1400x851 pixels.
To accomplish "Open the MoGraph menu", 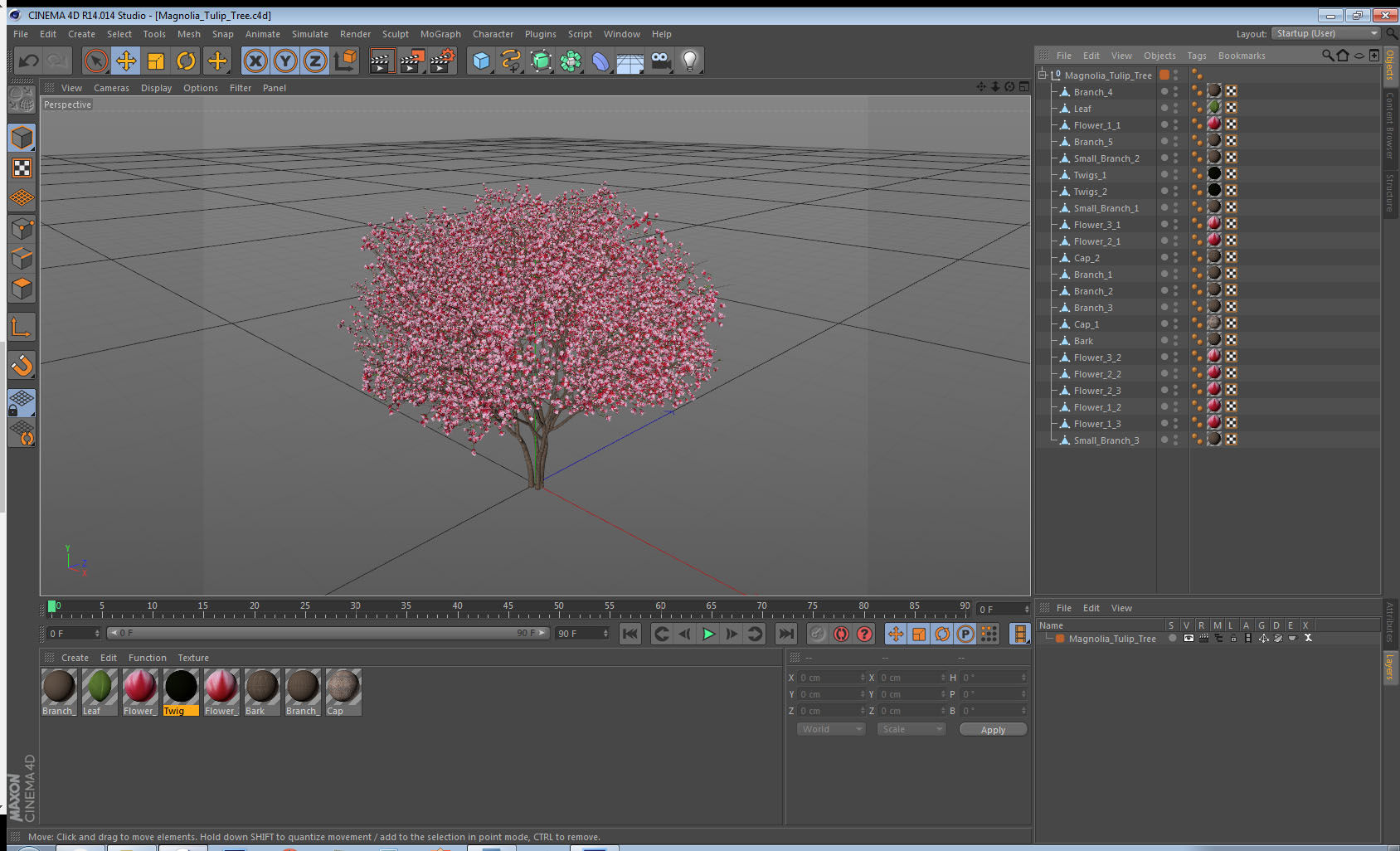I will (x=440, y=34).
